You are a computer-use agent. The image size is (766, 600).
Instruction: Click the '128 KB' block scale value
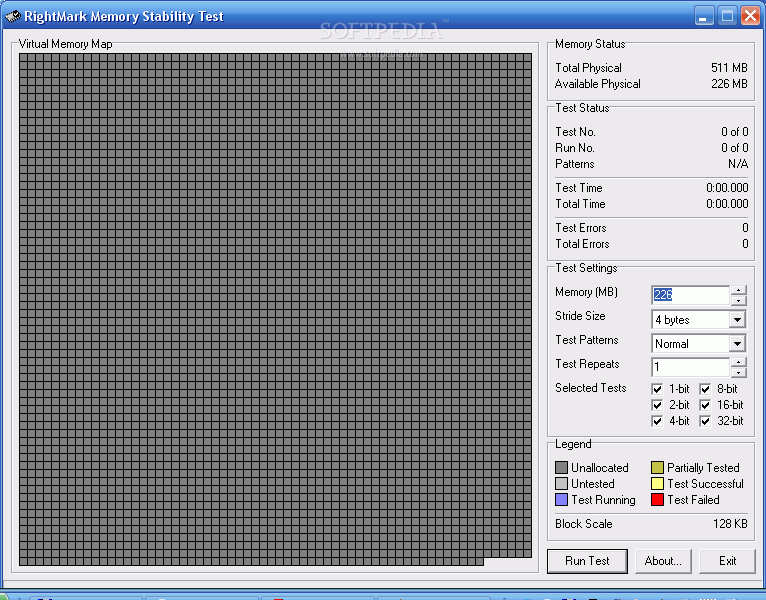[730, 524]
